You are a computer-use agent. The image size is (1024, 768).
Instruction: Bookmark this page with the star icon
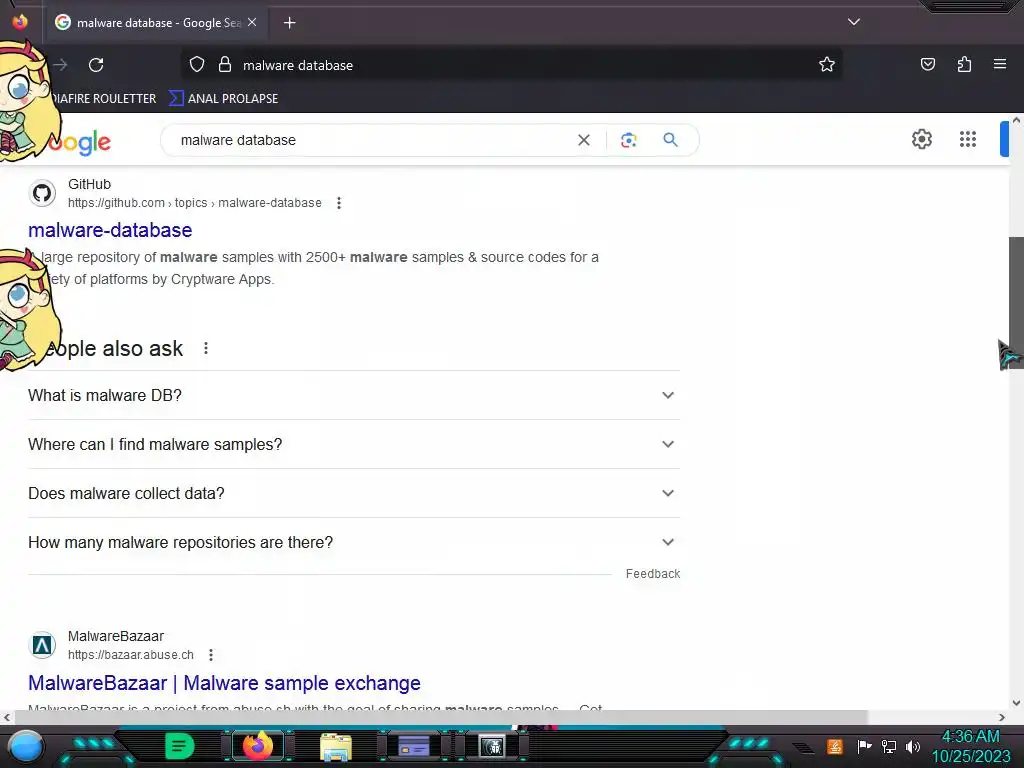[827, 64]
